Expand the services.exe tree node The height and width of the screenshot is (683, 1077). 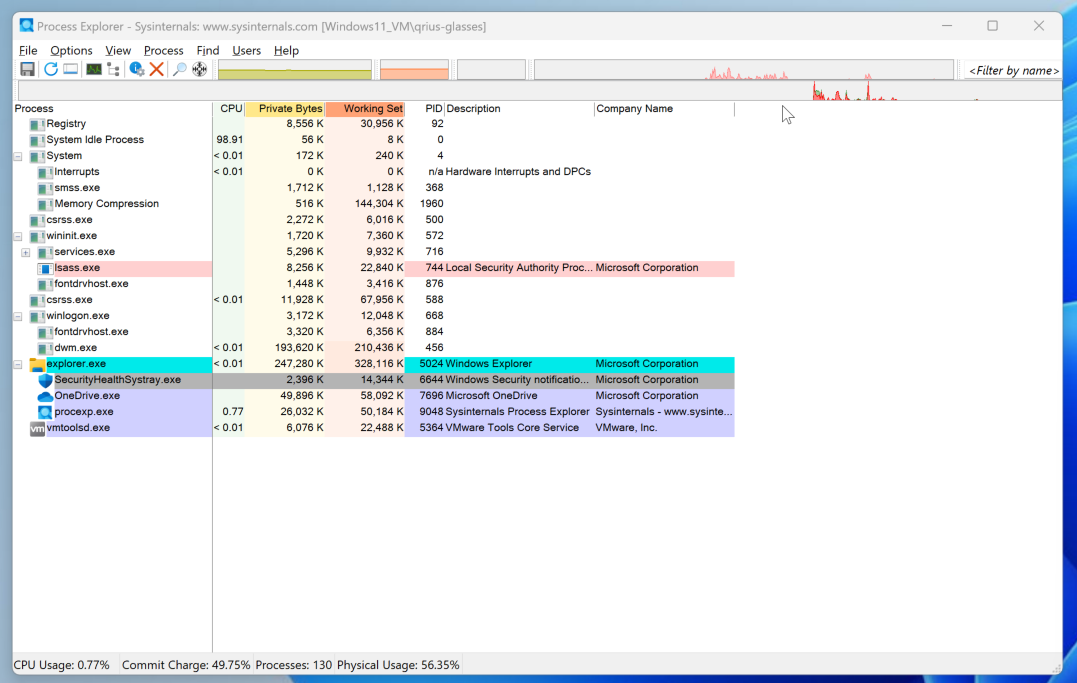click(x=26, y=252)
